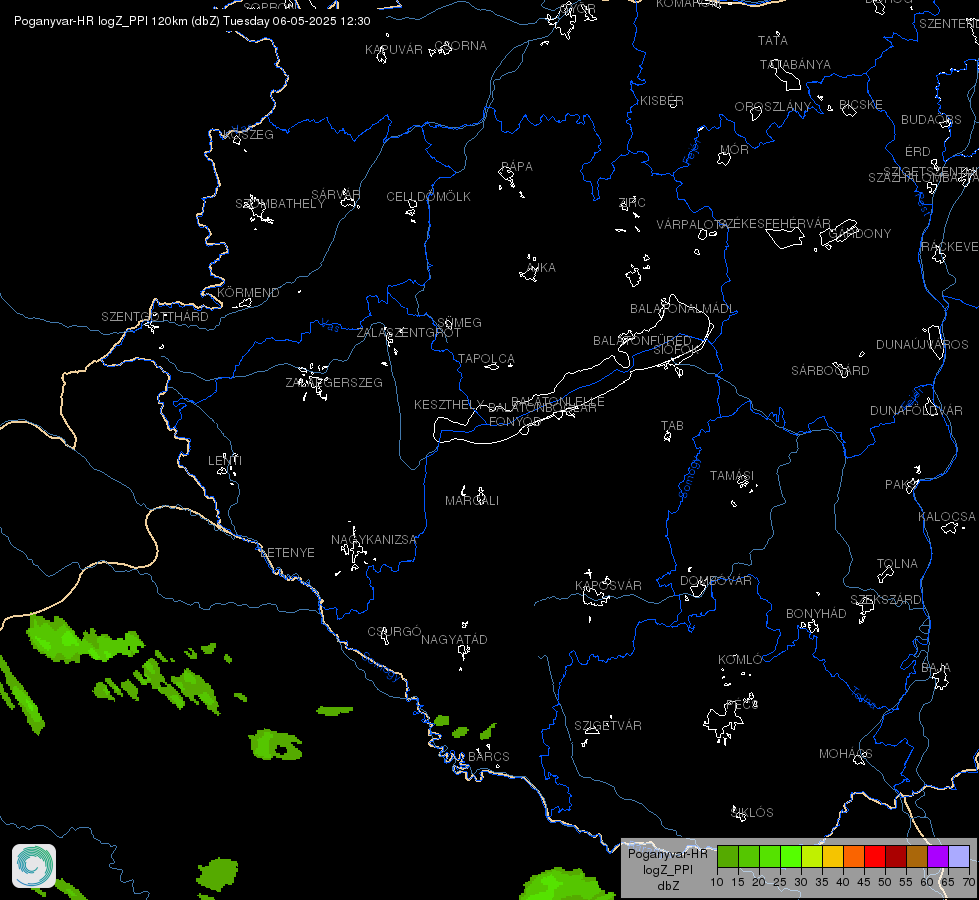
Task: Click the NAGYKANIZSA city label
Action: click(374, 540)
